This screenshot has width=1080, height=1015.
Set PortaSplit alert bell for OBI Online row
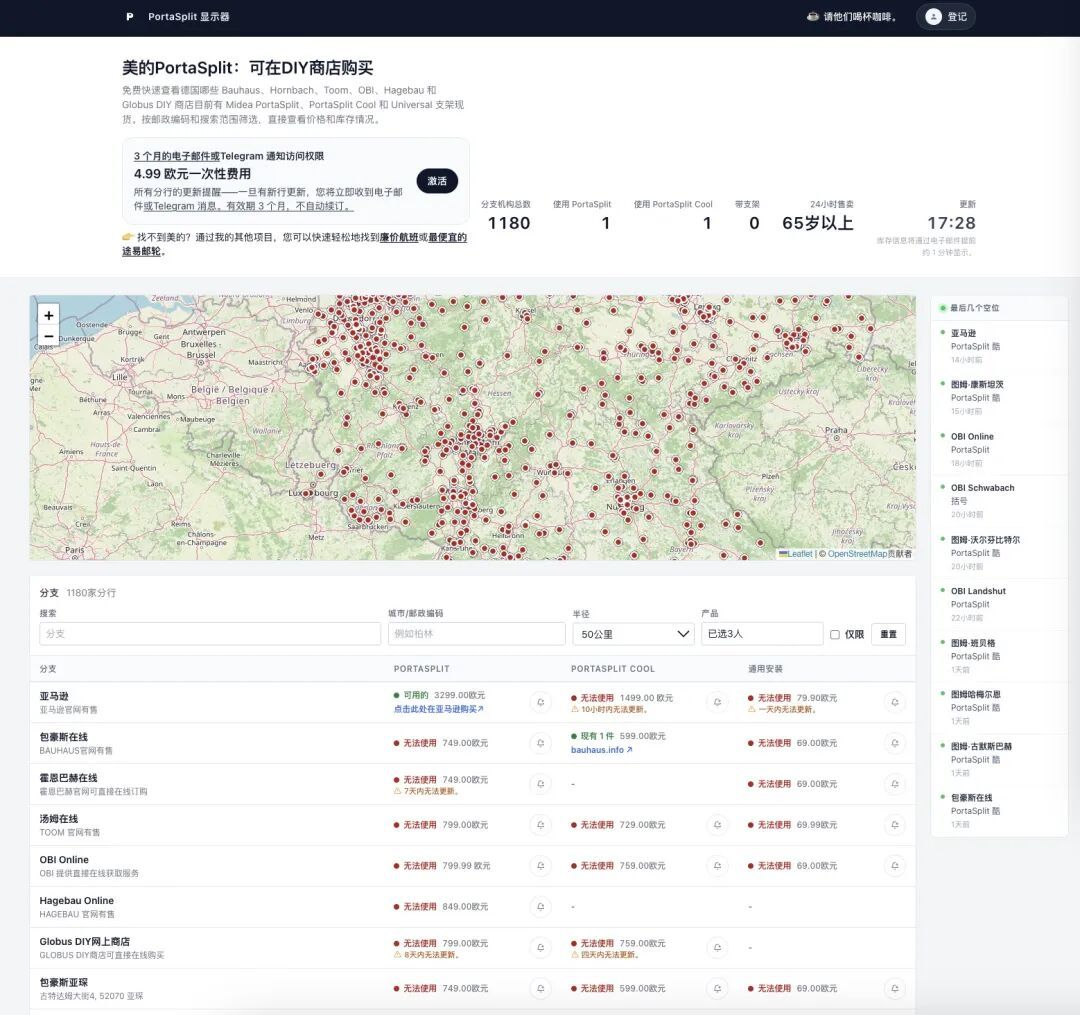click(541, 866)
